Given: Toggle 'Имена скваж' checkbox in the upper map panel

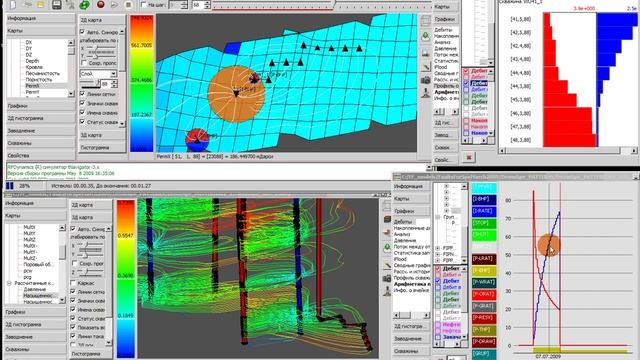Looking at the screenshot, I should (x=82, y=113).
